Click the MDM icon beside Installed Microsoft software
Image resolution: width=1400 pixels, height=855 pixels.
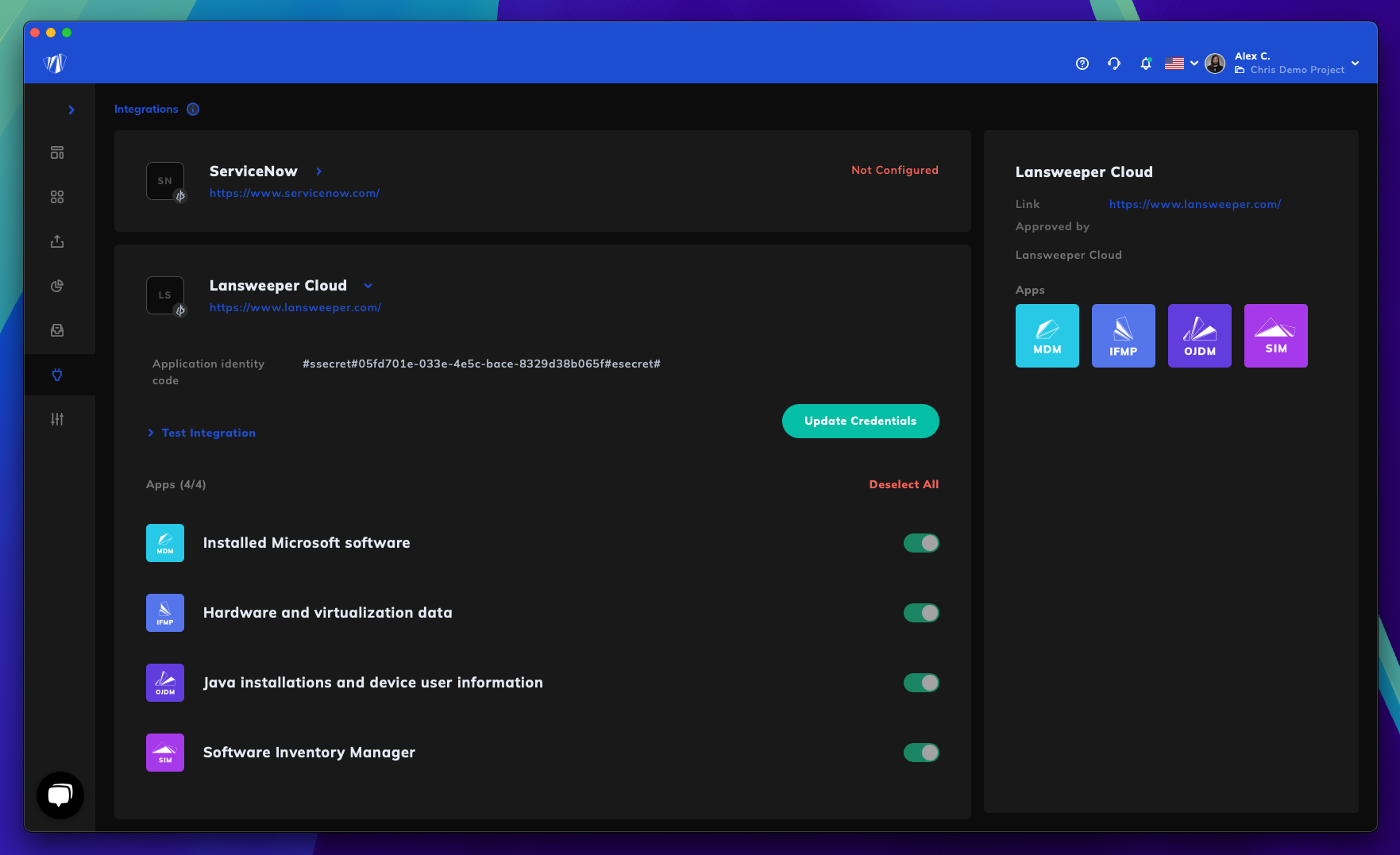(165, 543)
